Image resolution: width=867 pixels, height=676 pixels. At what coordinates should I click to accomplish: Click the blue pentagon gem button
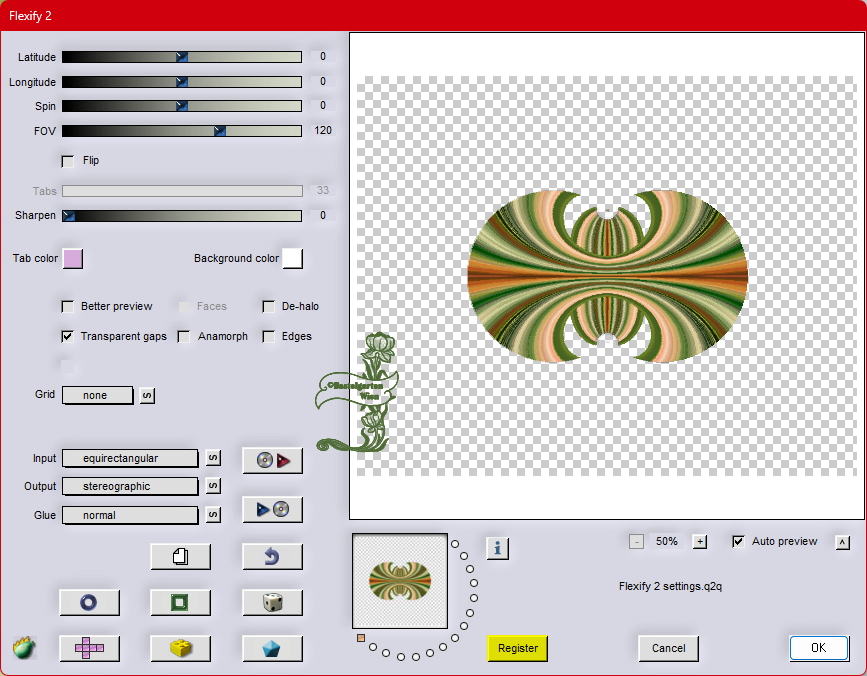point(272,648)
